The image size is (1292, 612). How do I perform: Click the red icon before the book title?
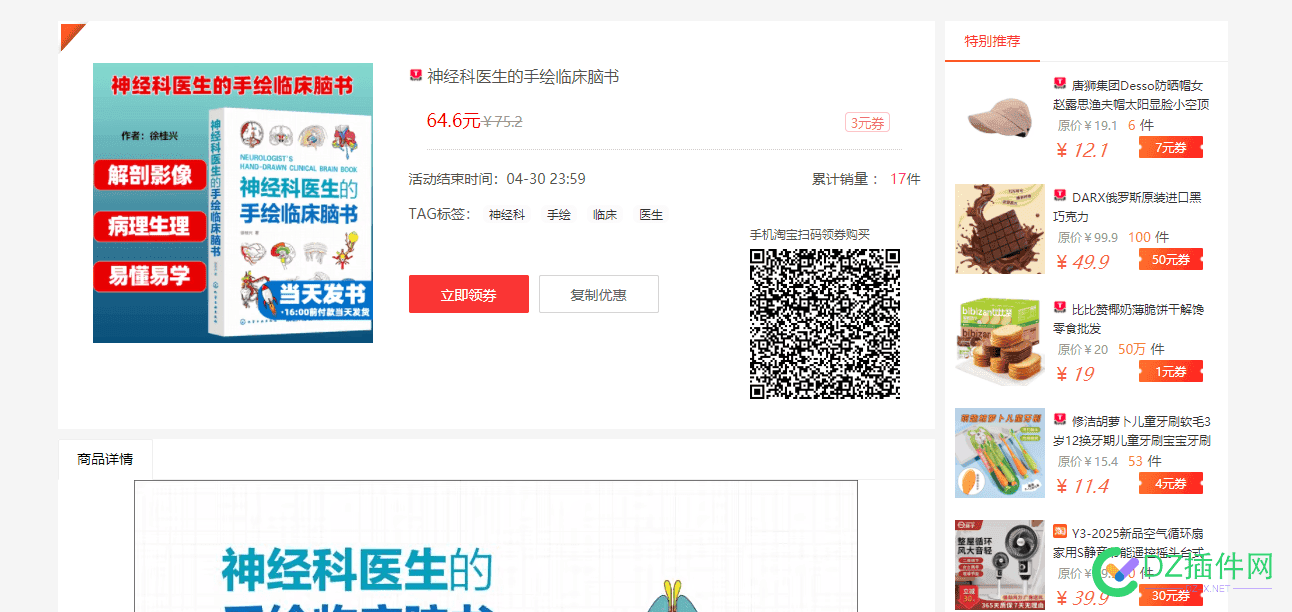pyautogui.click(x=416, y=76)
